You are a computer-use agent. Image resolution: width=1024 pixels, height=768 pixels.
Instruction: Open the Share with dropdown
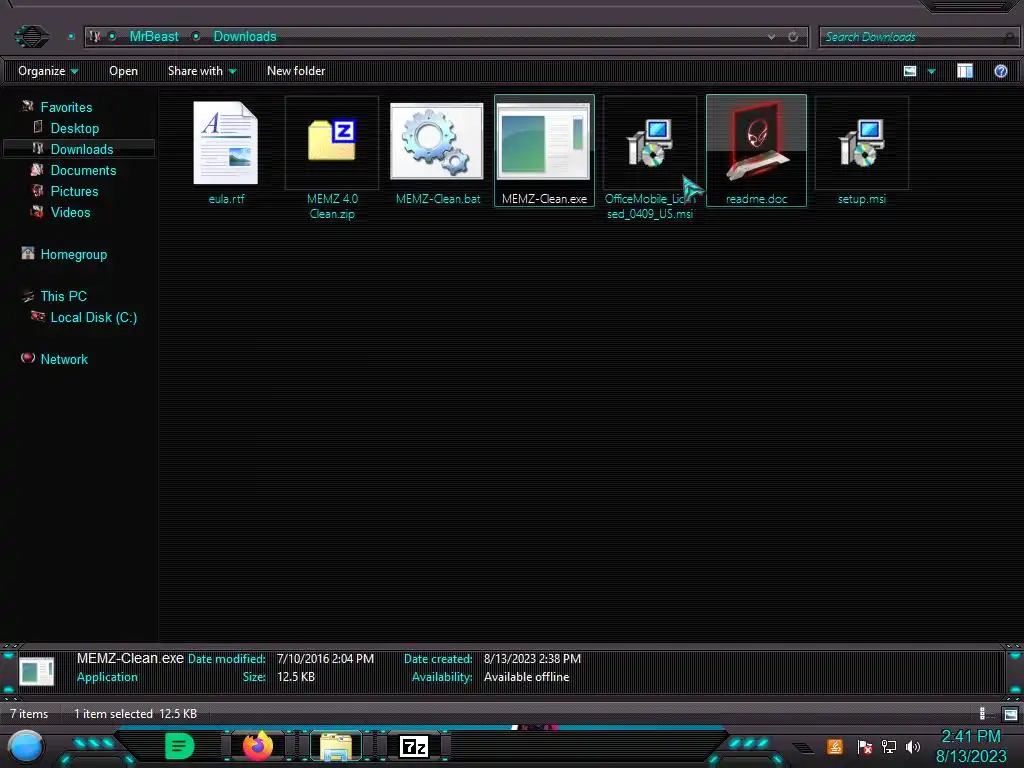202,71
